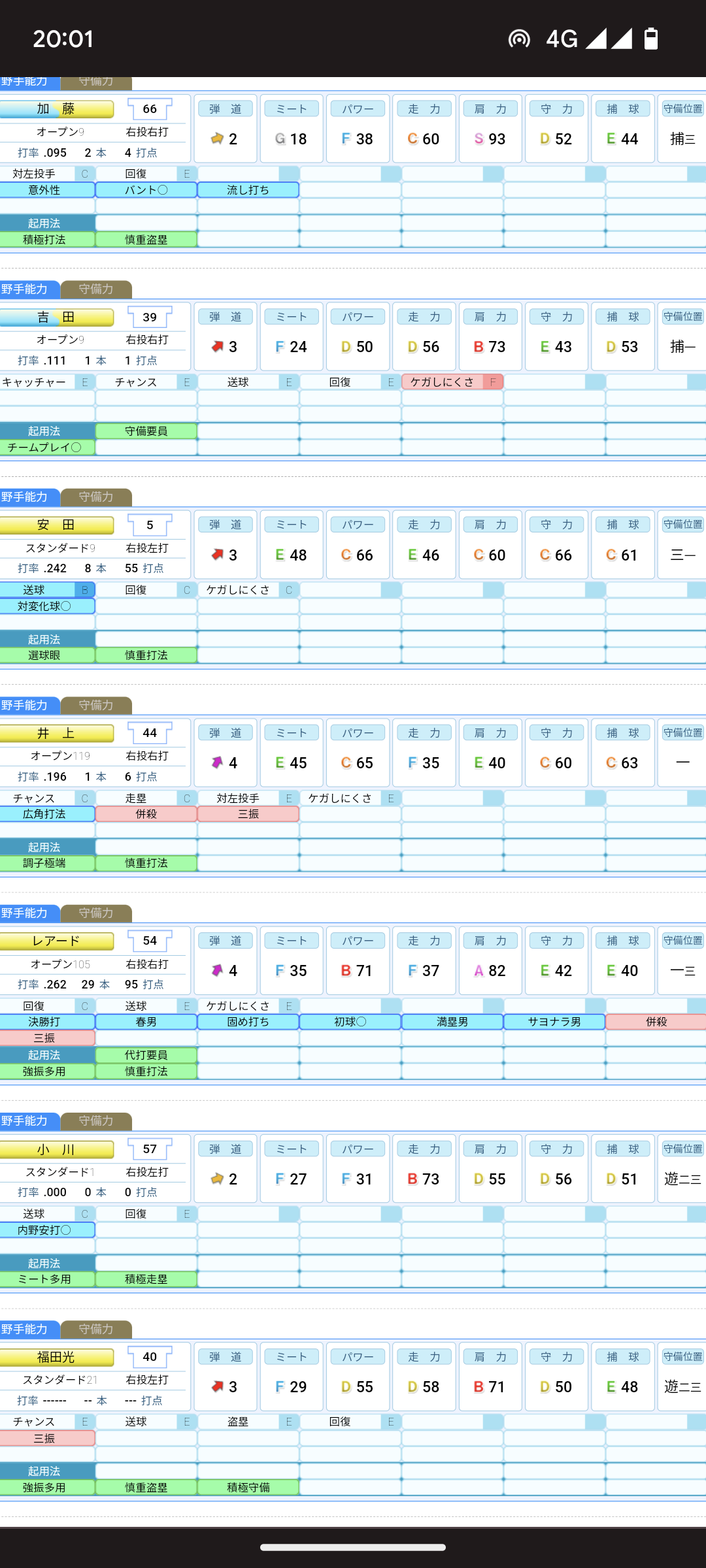Switch to 守備力 tab above 福田光
The image size is (706, 1568).
coord(96,1330)
